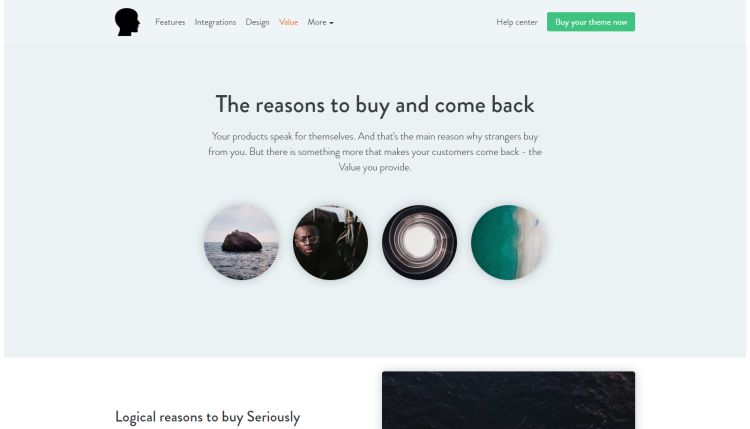Click the dark water image below hero
The width and height of the screenshot is (750, 429).
click(508, 400)
